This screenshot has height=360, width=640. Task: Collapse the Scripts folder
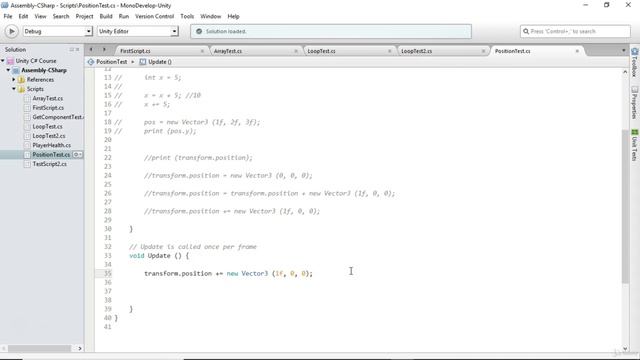14,89
